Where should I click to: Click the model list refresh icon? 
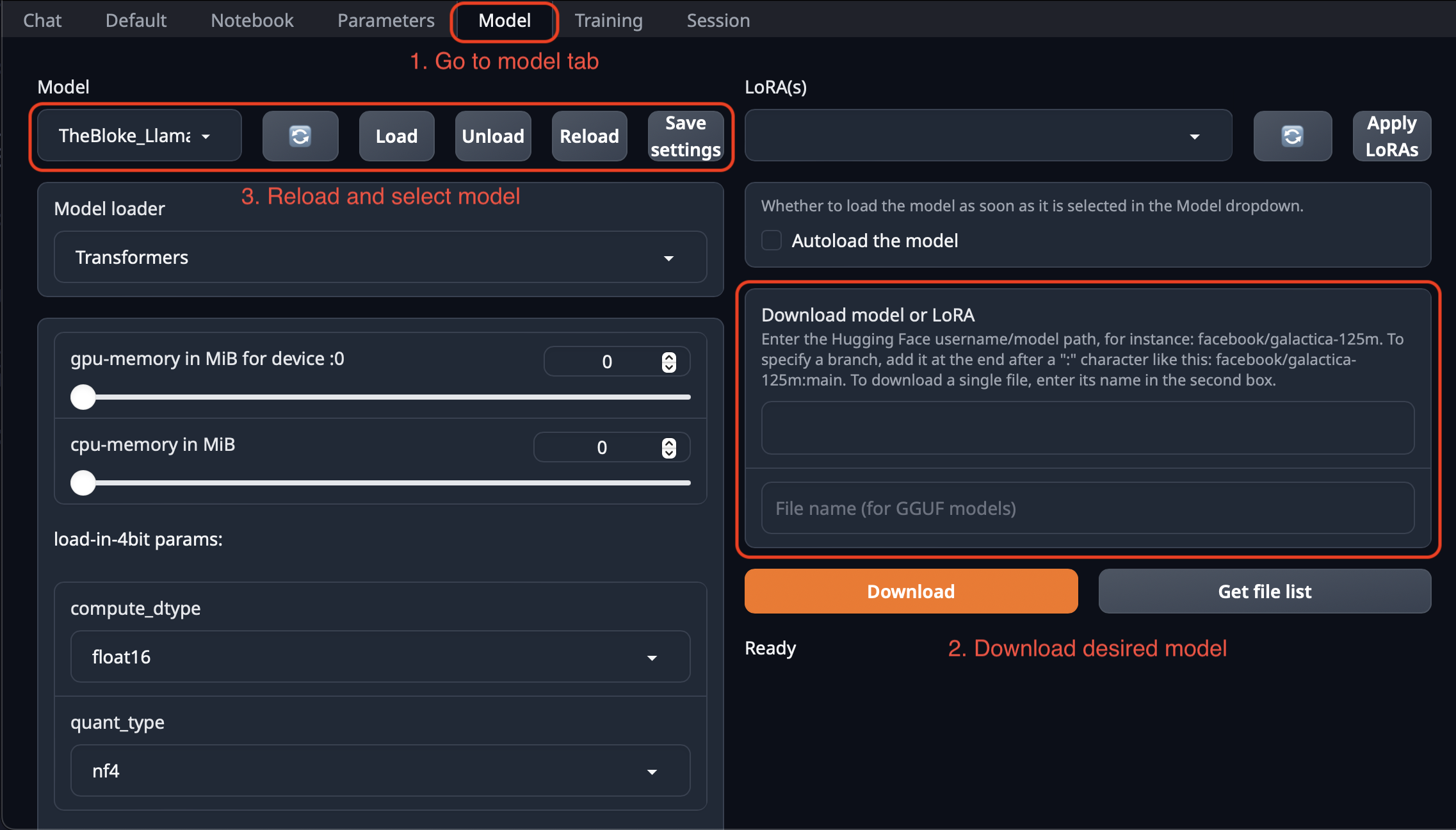[x=300, y=136]
